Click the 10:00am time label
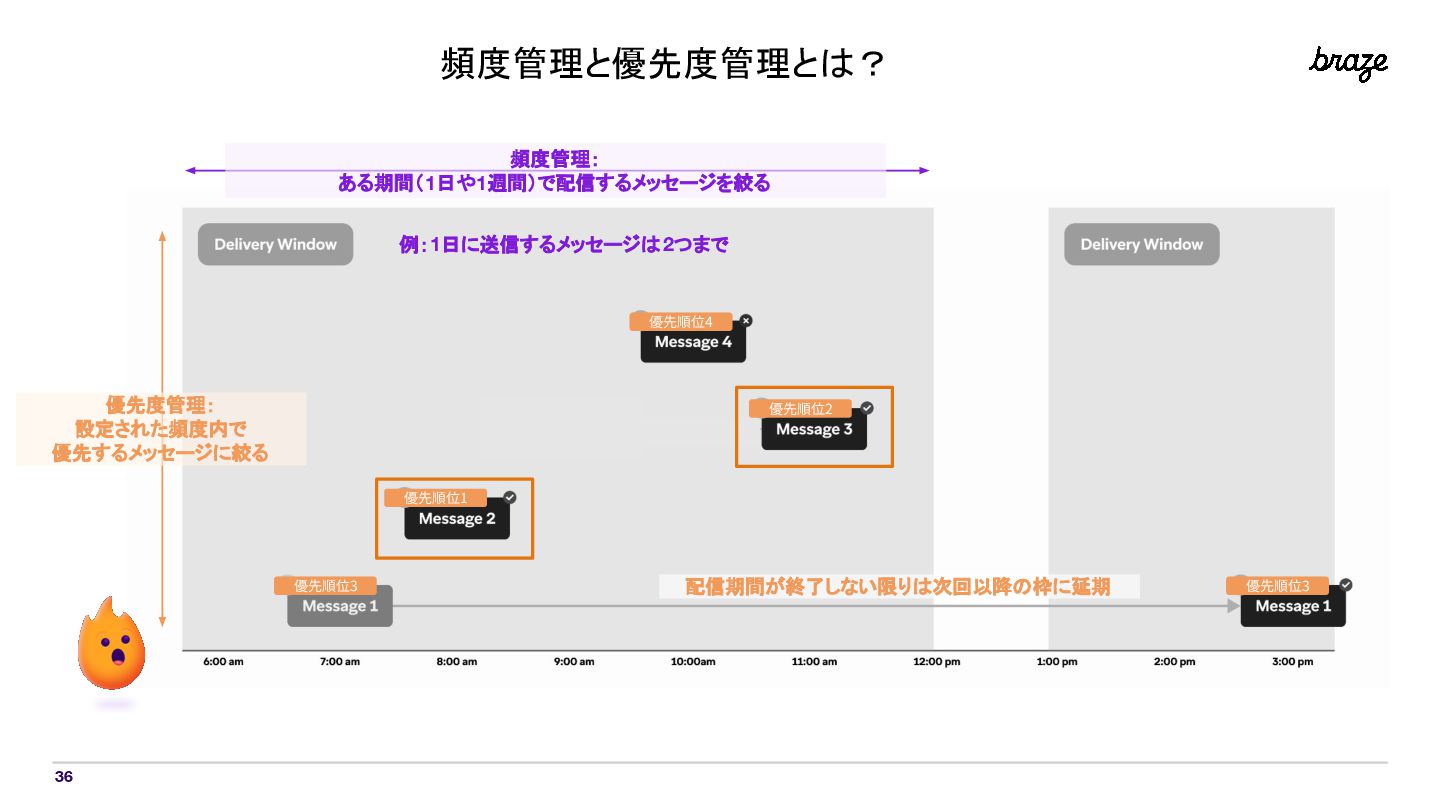 click(693, 662)
